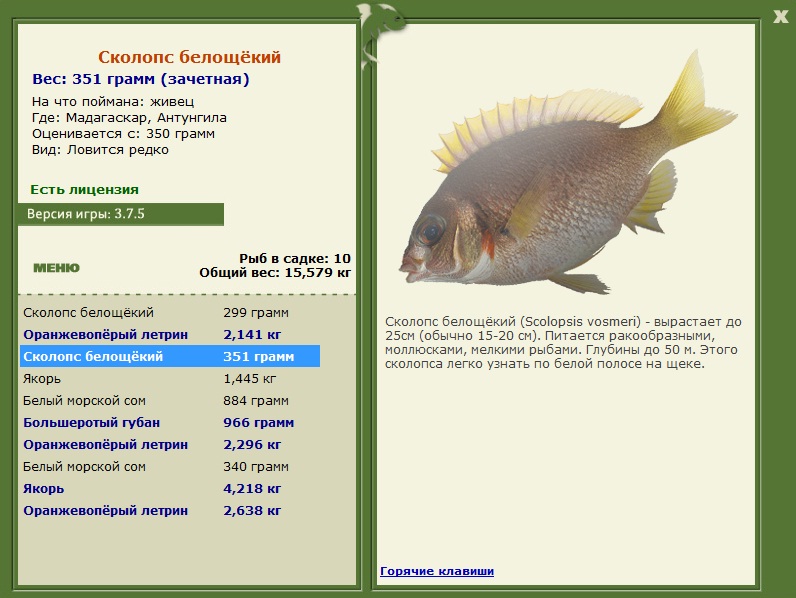The image size is (796, 598).
Task: Click the Рыб в садке: 10 counter
Action: (x=295, y=258)
